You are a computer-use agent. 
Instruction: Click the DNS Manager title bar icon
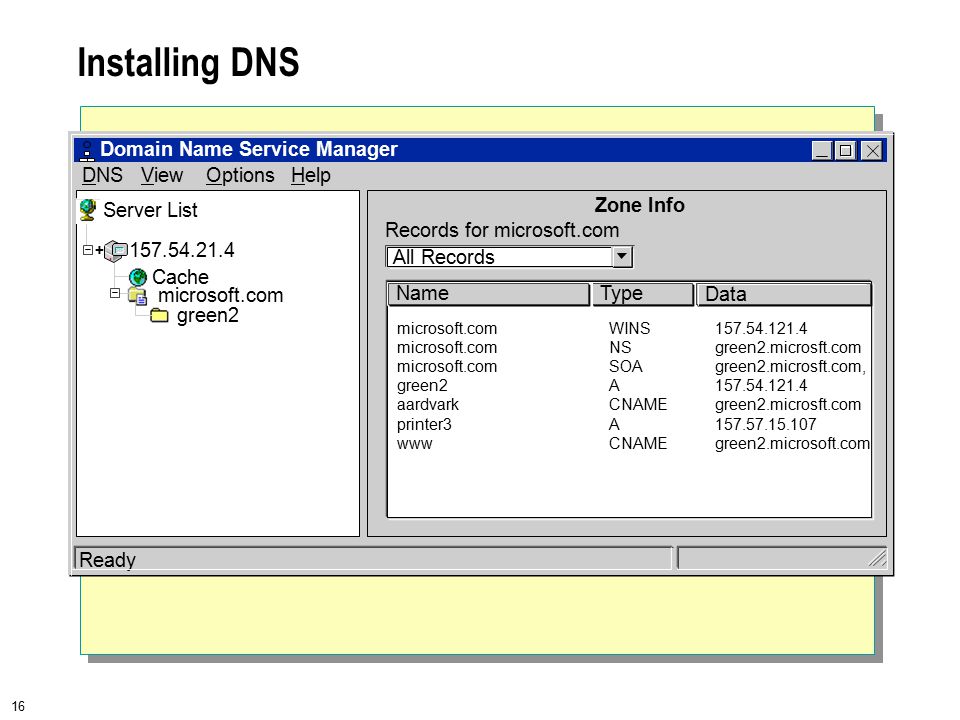88,151
